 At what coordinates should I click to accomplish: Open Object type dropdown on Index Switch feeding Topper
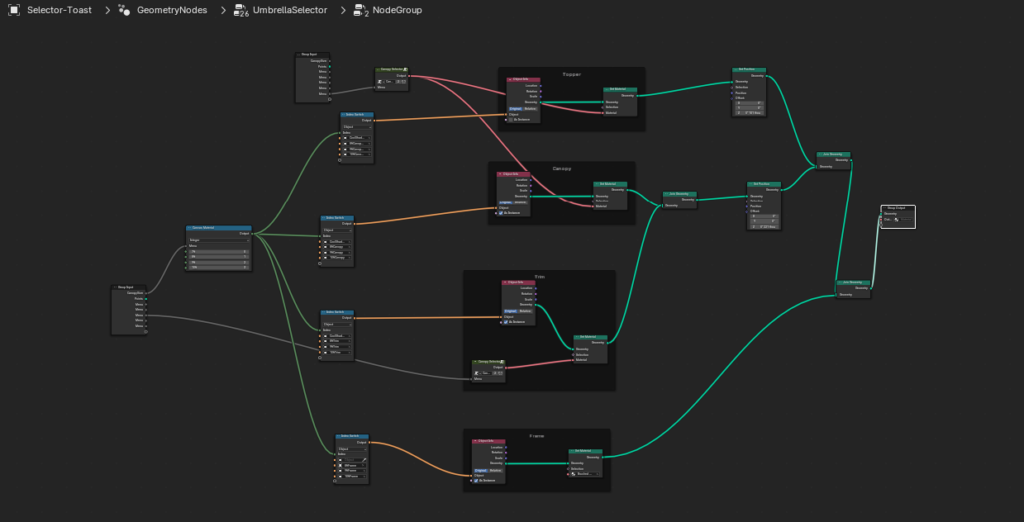pyautogui.click(x=357, y=127)
